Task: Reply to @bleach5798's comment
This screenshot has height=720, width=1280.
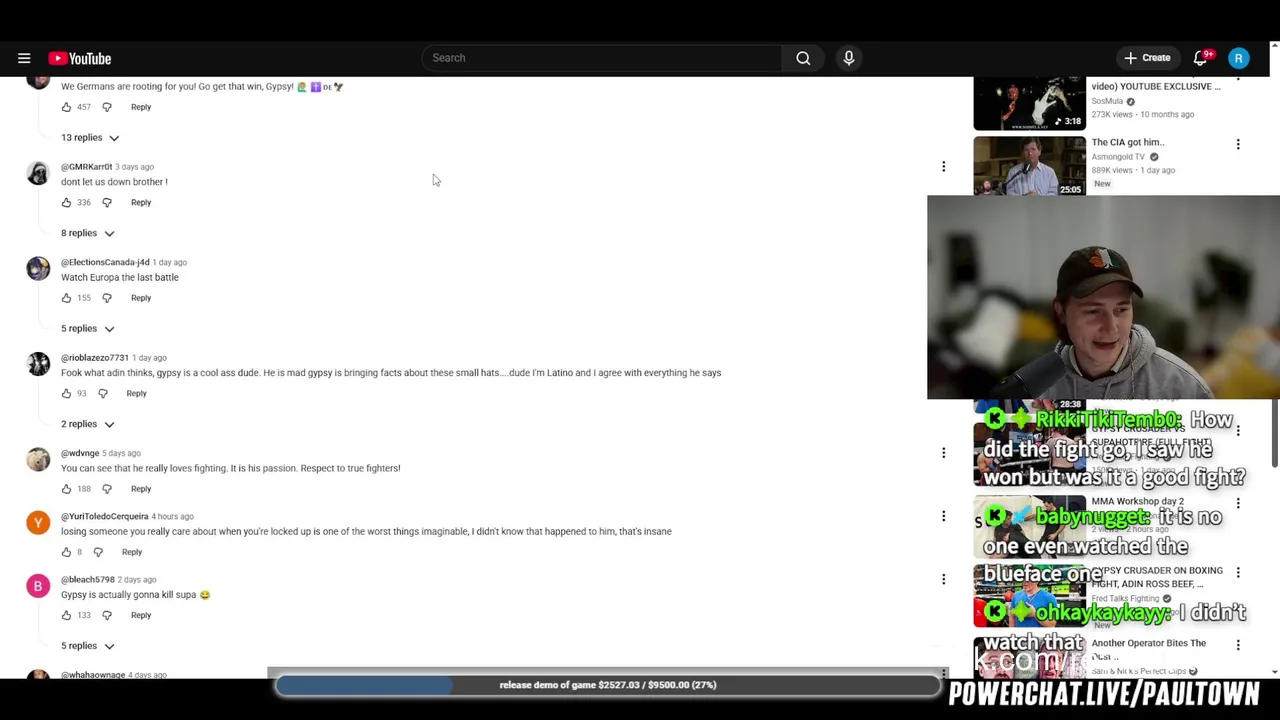Action: tap(141, 615)
